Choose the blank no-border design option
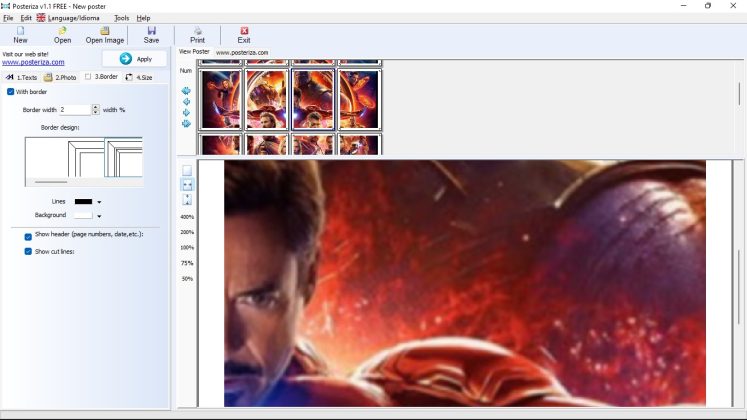The image size is (747, 420). (x=46, y=158)
